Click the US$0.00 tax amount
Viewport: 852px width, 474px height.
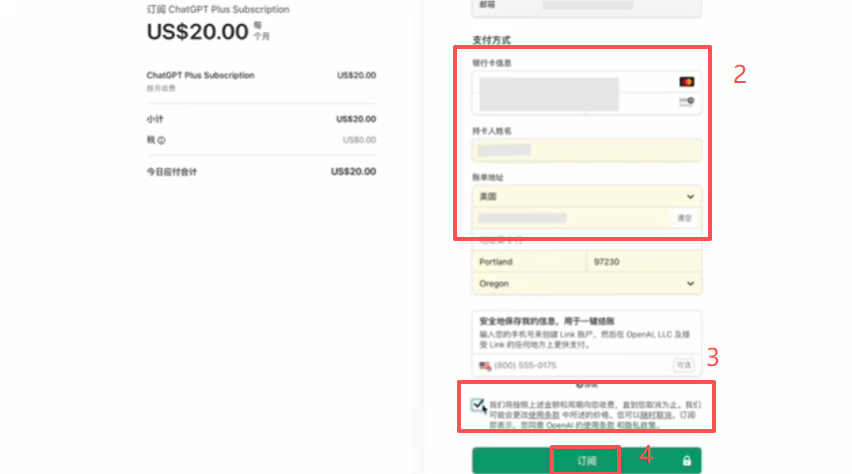pyautogui.click(x=359, y=140)
